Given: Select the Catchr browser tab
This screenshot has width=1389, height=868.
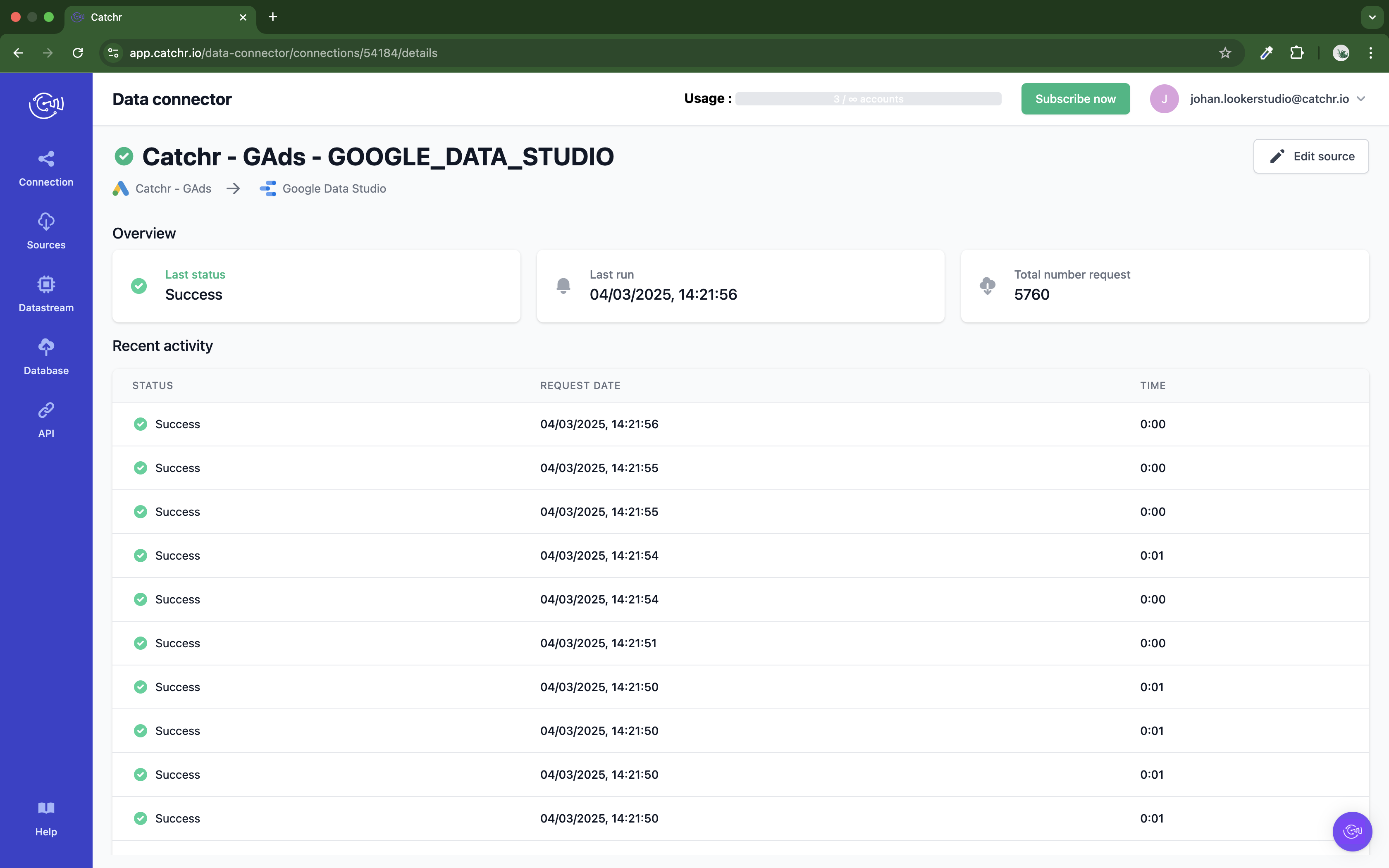Looking at the screenshot, I should point(160,17).
